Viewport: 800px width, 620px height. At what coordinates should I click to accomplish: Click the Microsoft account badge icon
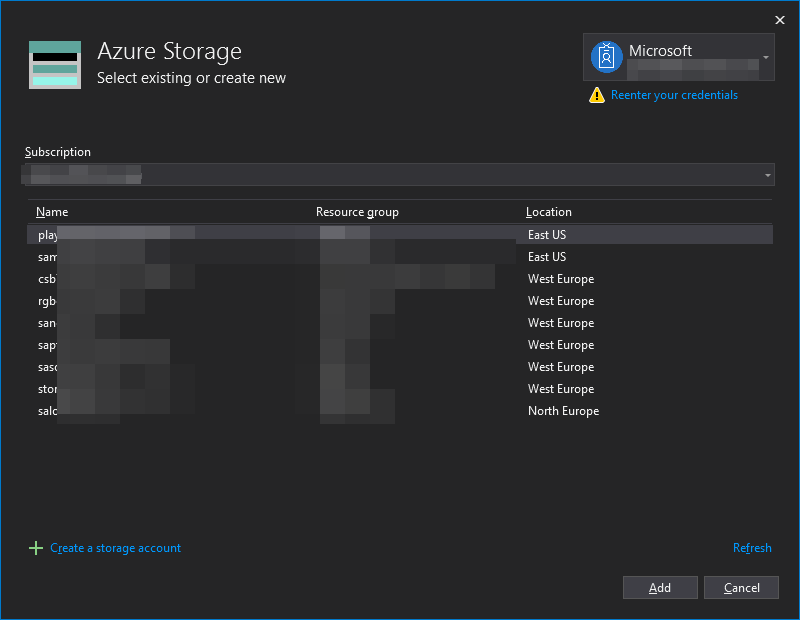[606, 57]
